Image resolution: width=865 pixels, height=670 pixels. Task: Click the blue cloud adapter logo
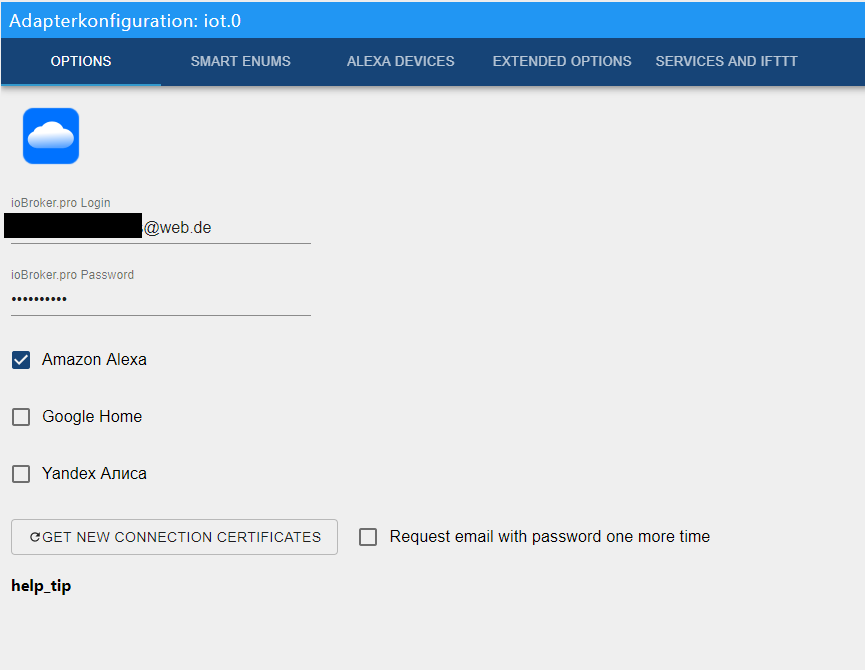(51, 136)
